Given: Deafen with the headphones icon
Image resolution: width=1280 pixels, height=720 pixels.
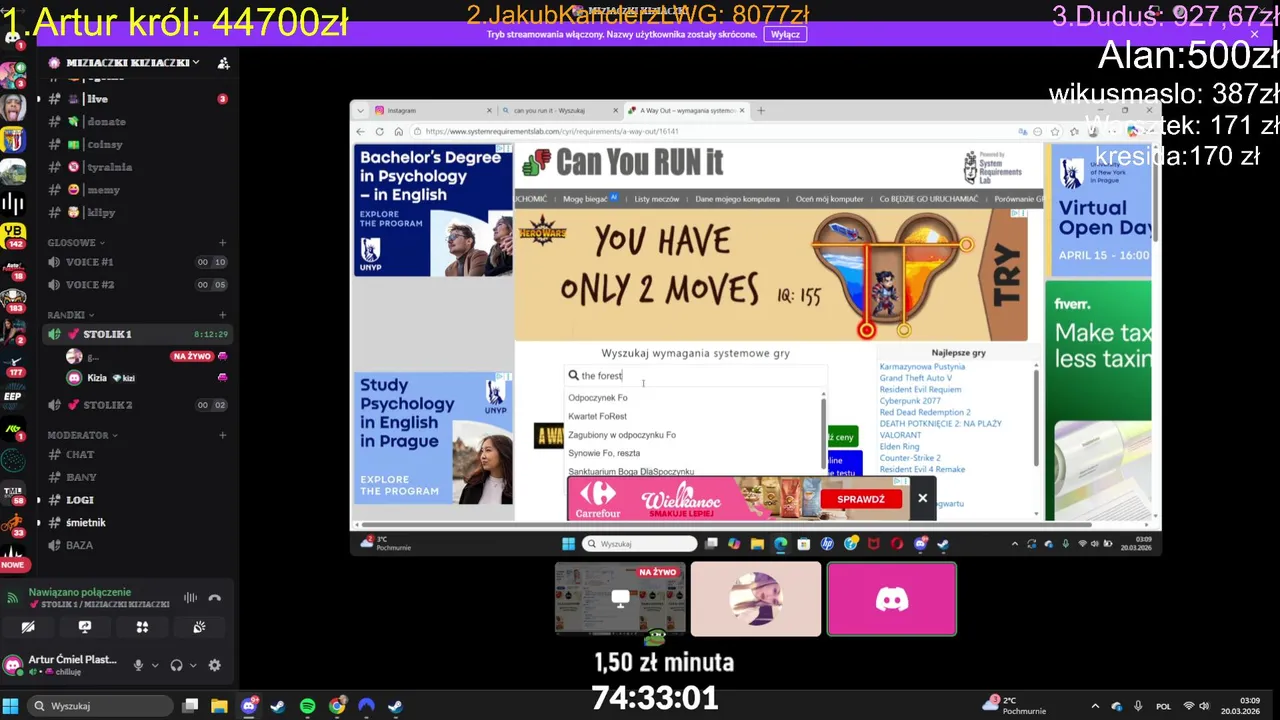Looking at the screenshot, I should click(x=177, y=665).
